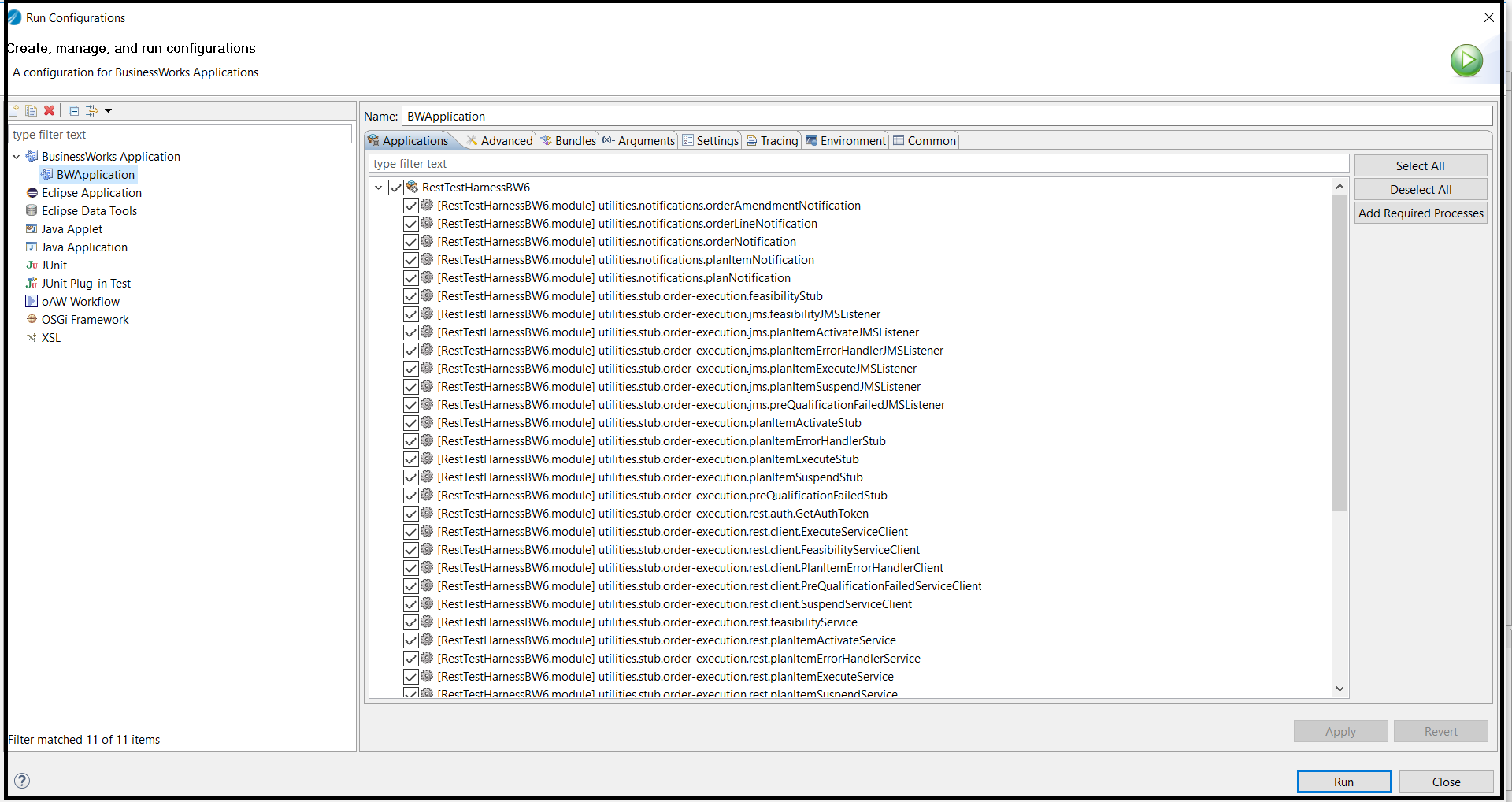Click the gear icon of orderNotification process
Viewport: 1512px width, 802px height.
point(427,241)
